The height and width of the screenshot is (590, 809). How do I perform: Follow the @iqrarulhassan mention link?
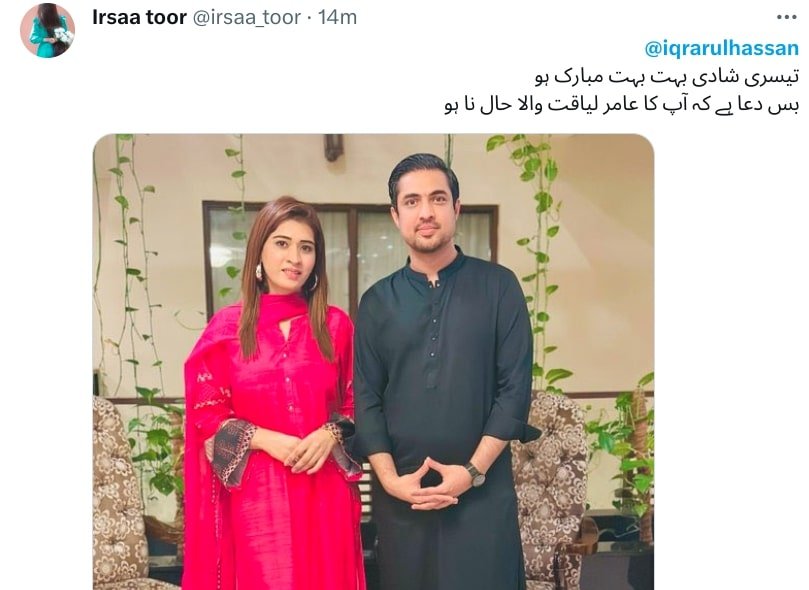721,48
